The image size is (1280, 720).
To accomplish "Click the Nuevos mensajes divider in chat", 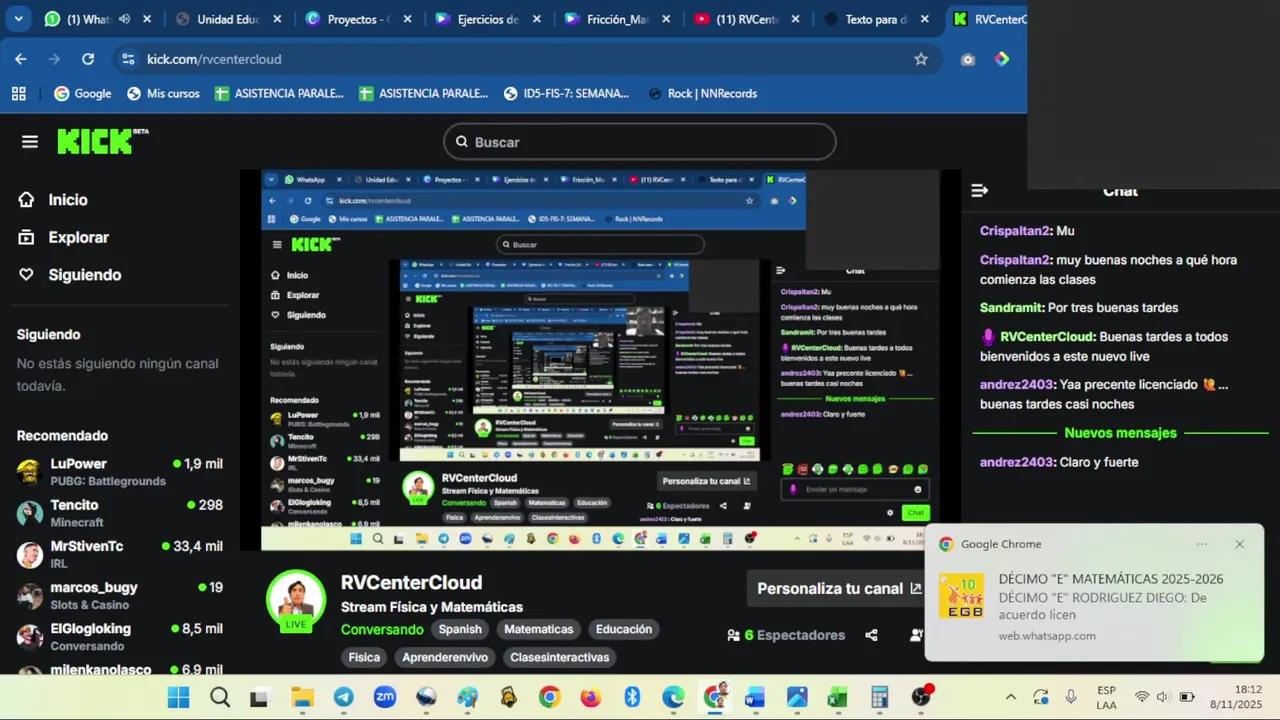I will 1120,433.
